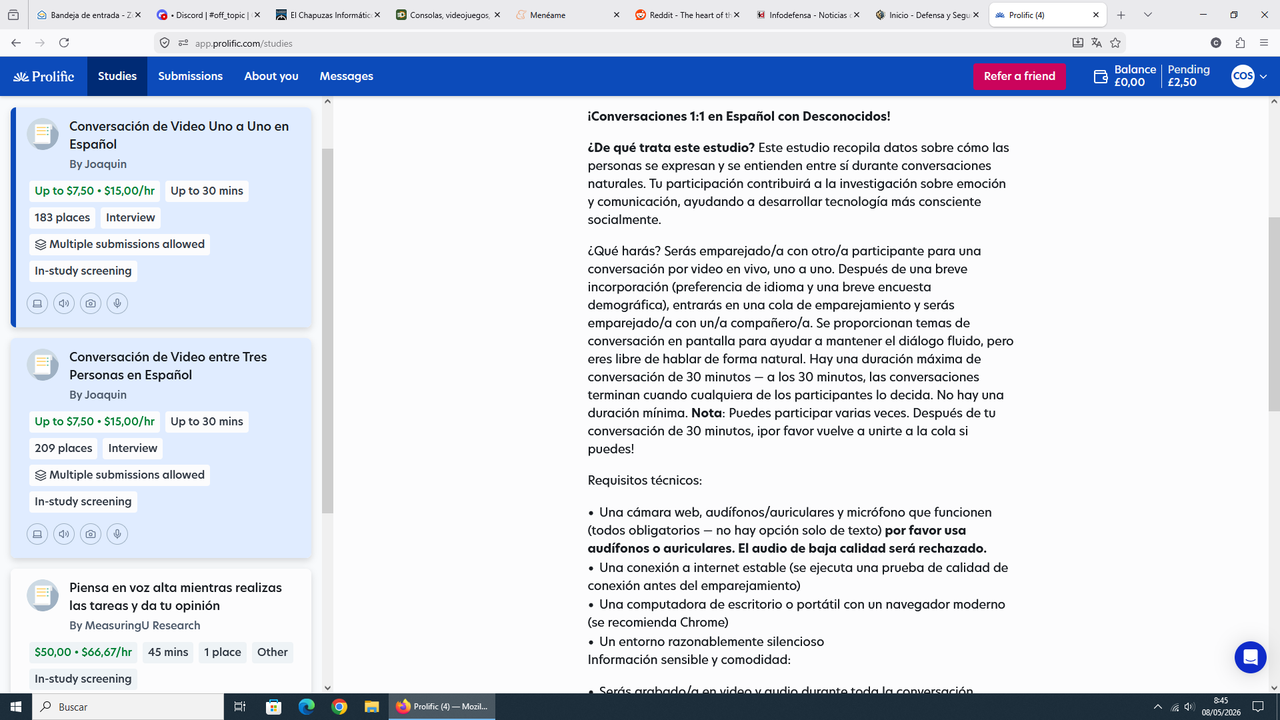Open the Firefox application menu

(1264, 43)
